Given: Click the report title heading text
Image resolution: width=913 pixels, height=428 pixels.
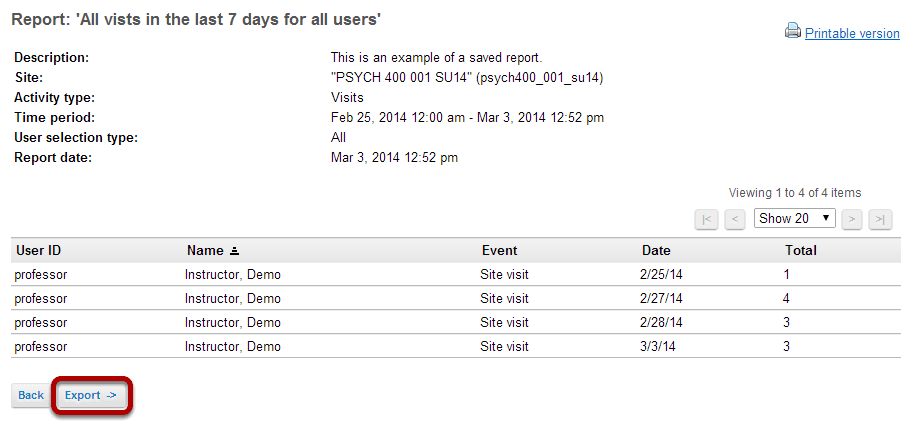Looking at the screenshot, I should [197, 19].
